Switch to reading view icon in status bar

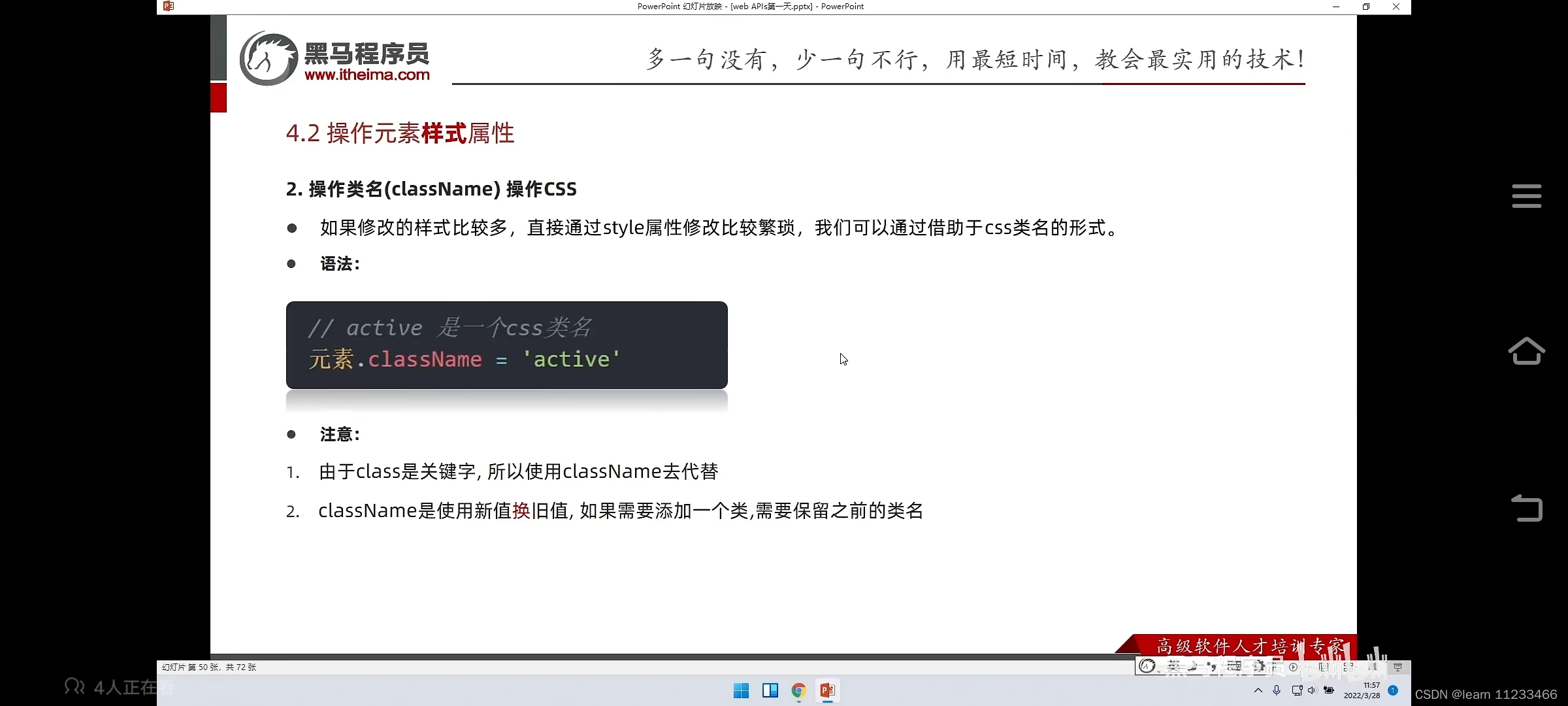(1373, 667)
